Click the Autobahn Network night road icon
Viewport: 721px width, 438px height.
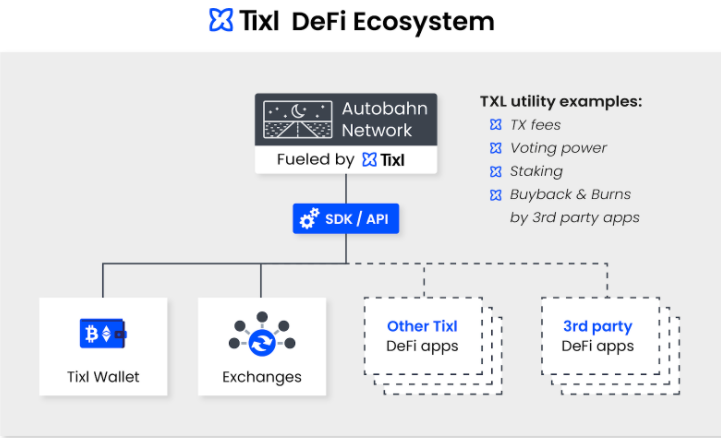298,119
